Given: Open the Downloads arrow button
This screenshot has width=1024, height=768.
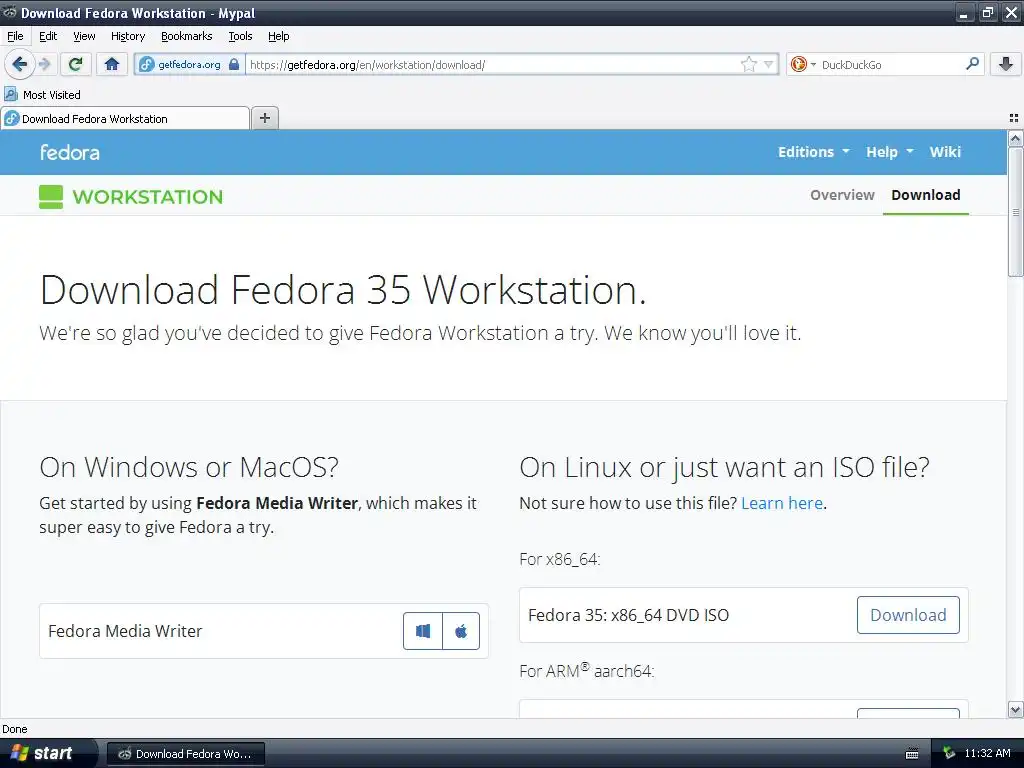Looking at the screenshot, I should click(x=1006, y=64).
